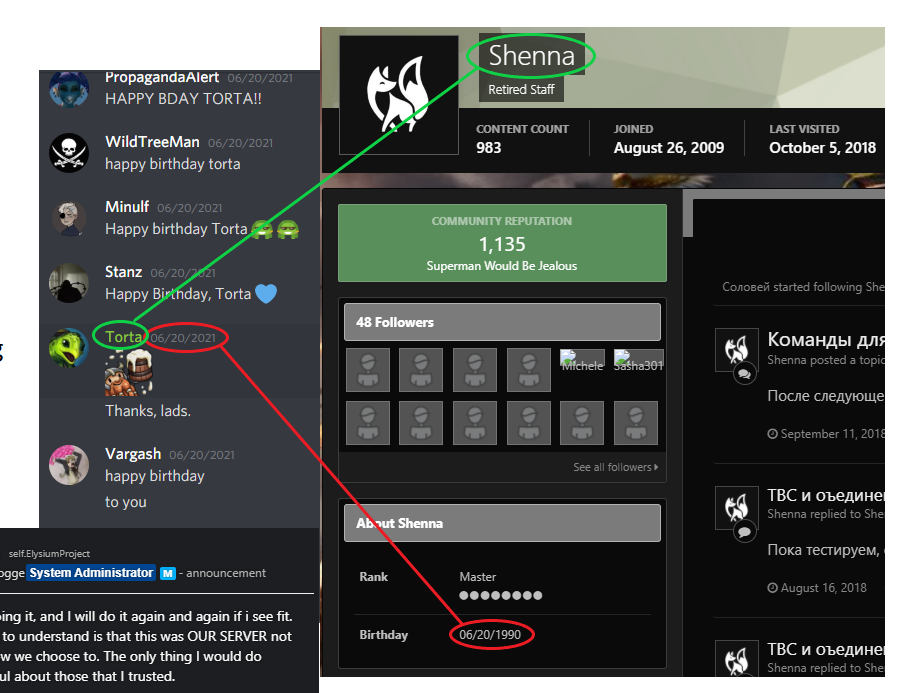
Task: Open the Команды для topic title
Action: point(826,339)
